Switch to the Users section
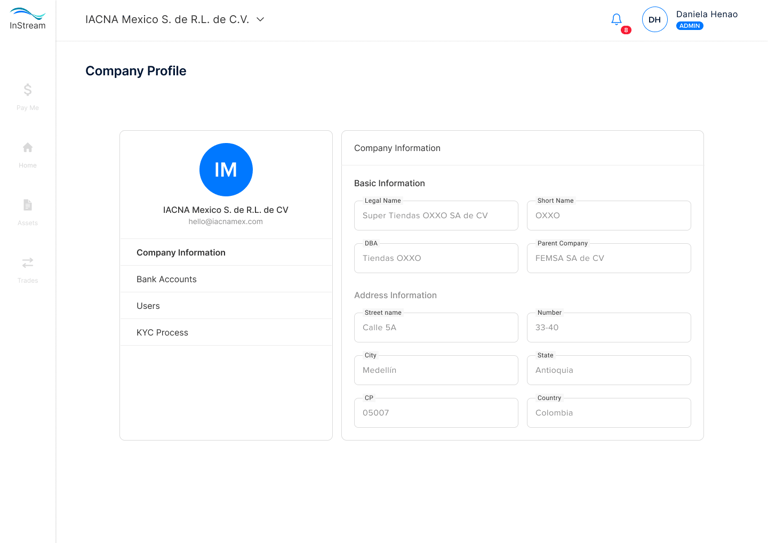The height and width of the screenshot is (543, 768). coord(148,306)
